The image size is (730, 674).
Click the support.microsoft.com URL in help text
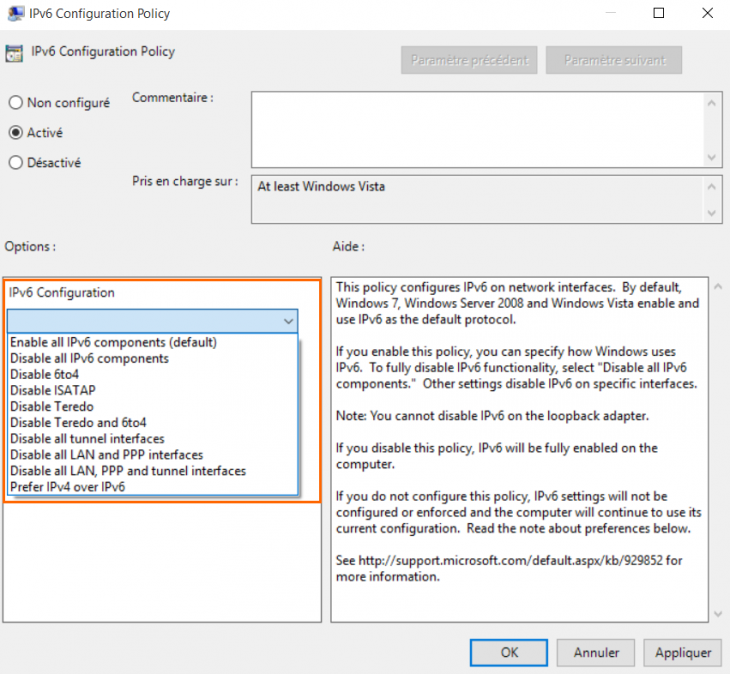click(x=510, y=560)
